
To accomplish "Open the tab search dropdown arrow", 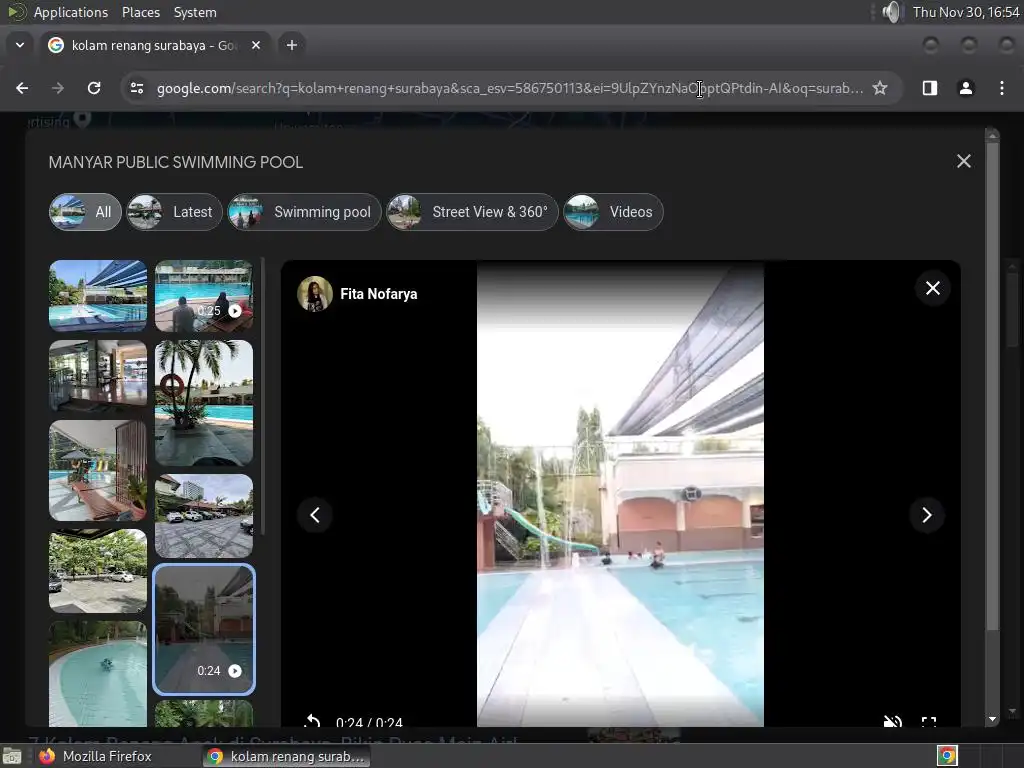I will point(20,45).
